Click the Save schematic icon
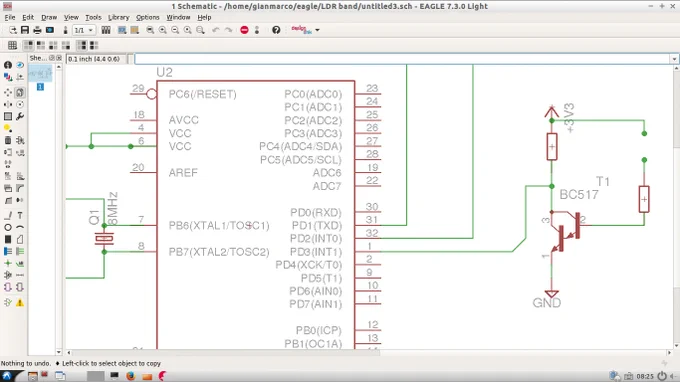The width and height of the screenshot is (680, 382). (x=25, y=30)
